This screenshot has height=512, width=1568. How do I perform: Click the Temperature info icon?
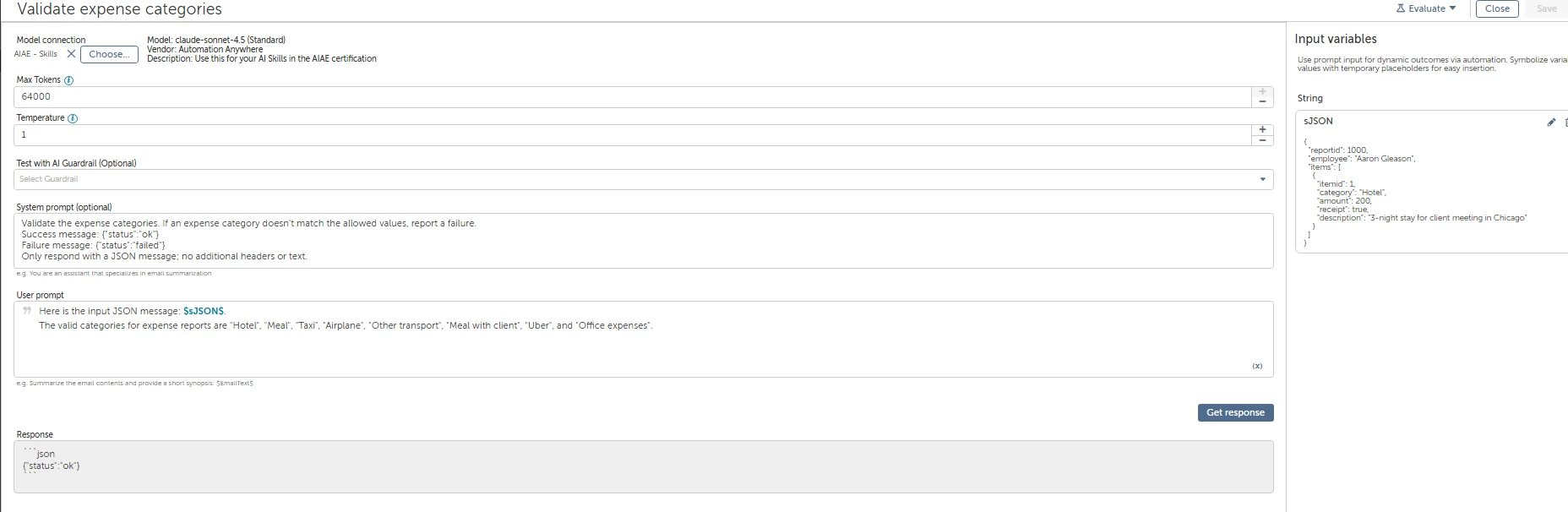[x=73, y=118]
